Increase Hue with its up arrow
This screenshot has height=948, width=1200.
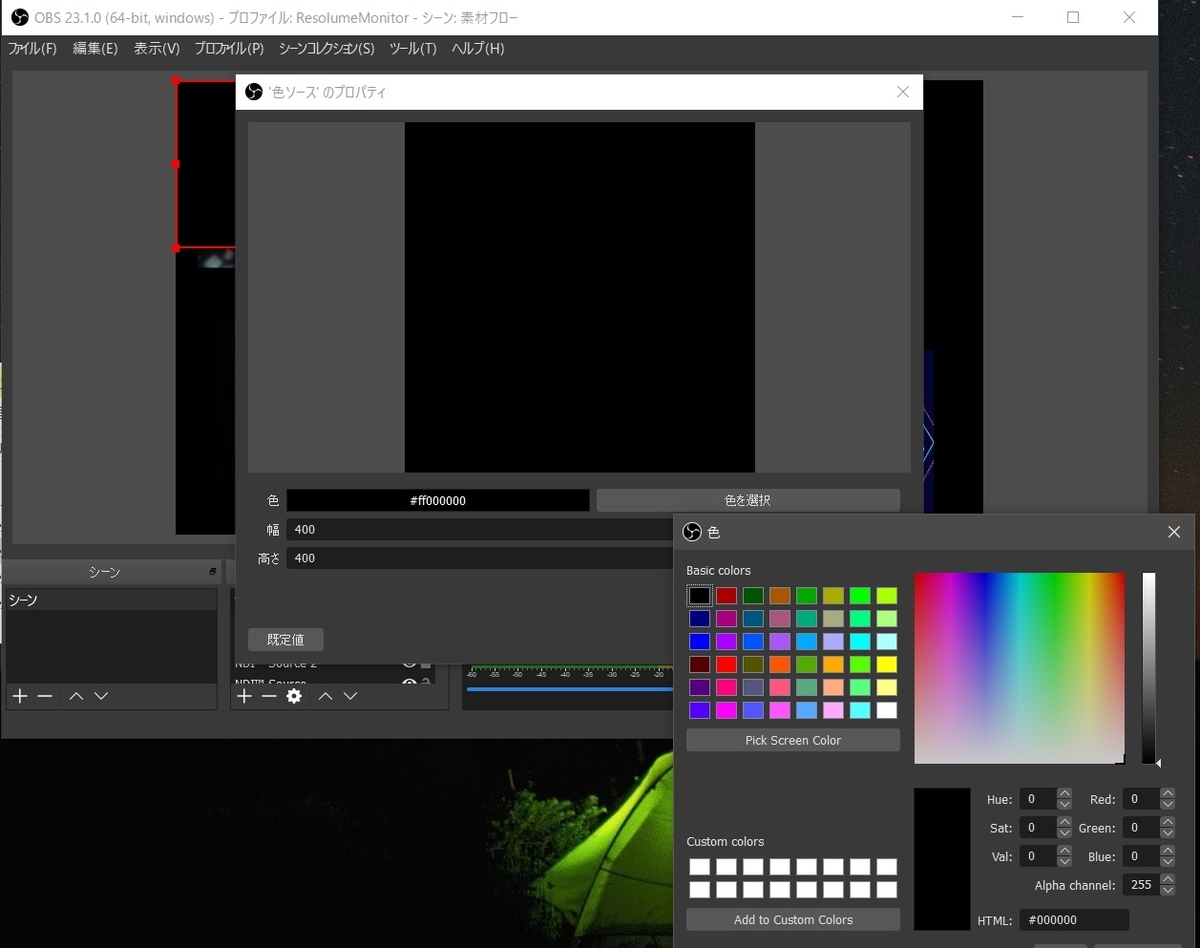(x=1065, y=794)
